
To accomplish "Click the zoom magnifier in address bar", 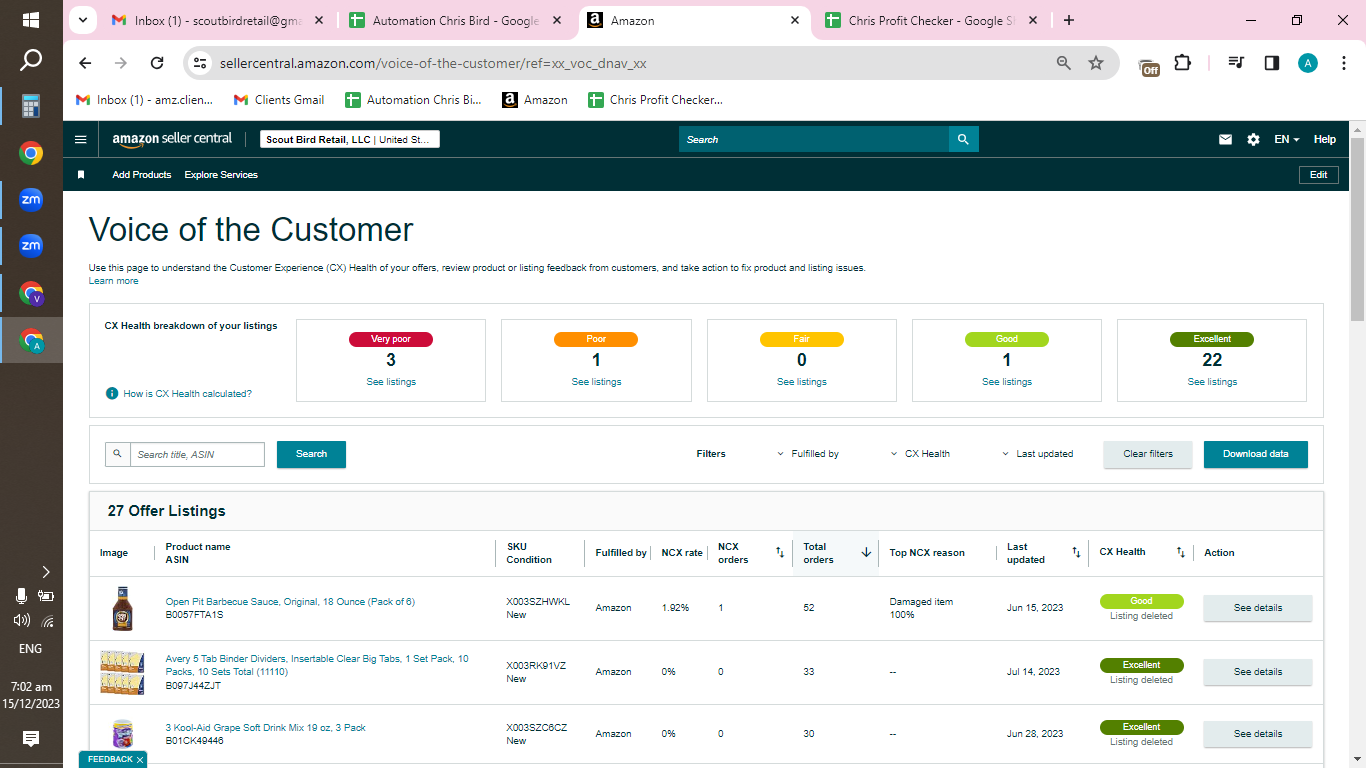I will 1064,63.
